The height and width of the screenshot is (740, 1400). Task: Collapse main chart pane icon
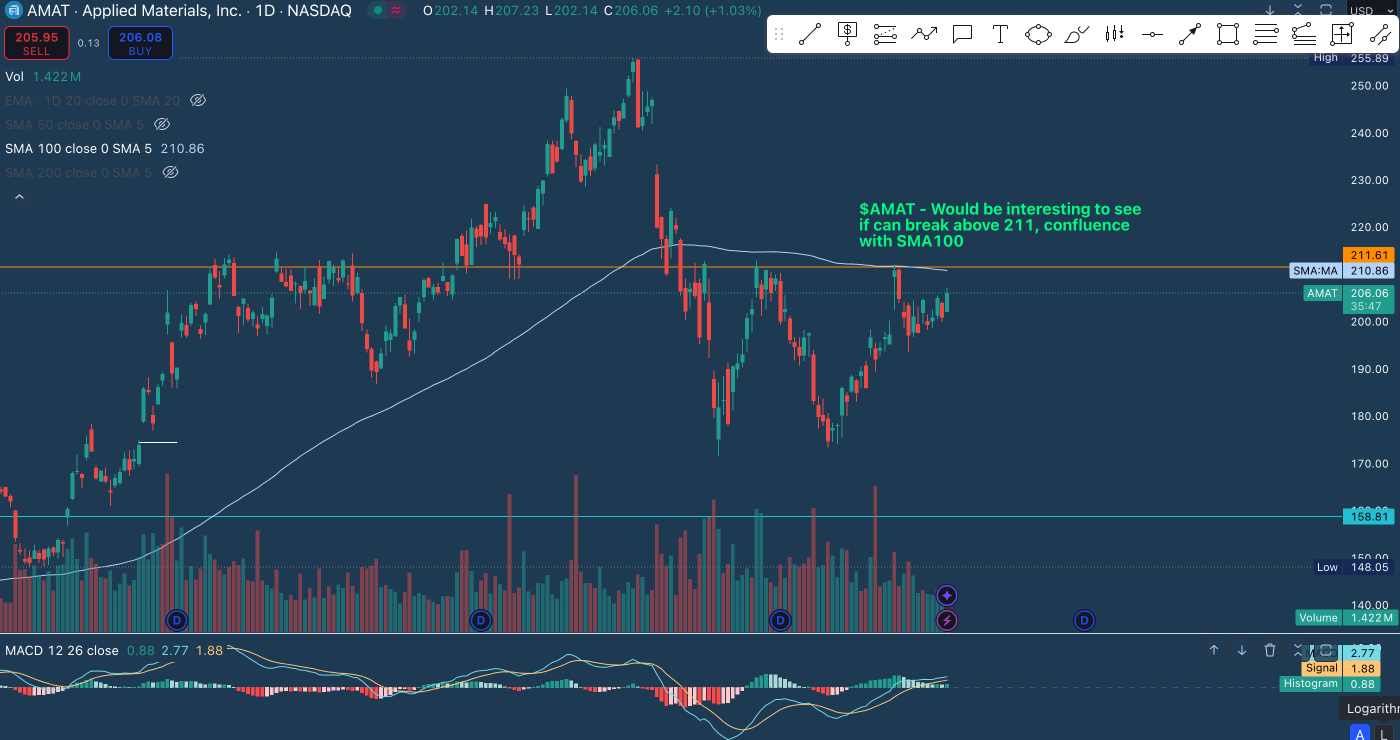tap(1298, 10)
